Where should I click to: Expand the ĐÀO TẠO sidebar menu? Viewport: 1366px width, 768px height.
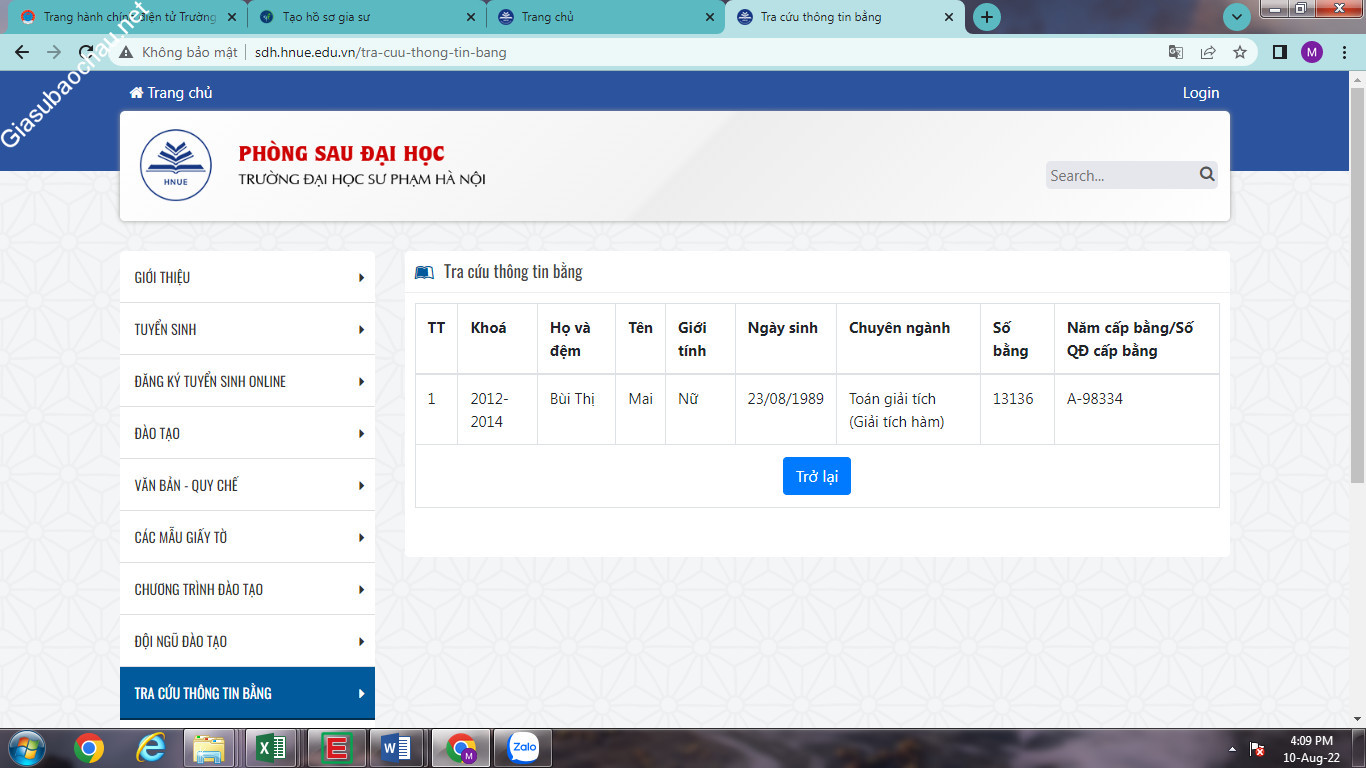click(247, 433)
